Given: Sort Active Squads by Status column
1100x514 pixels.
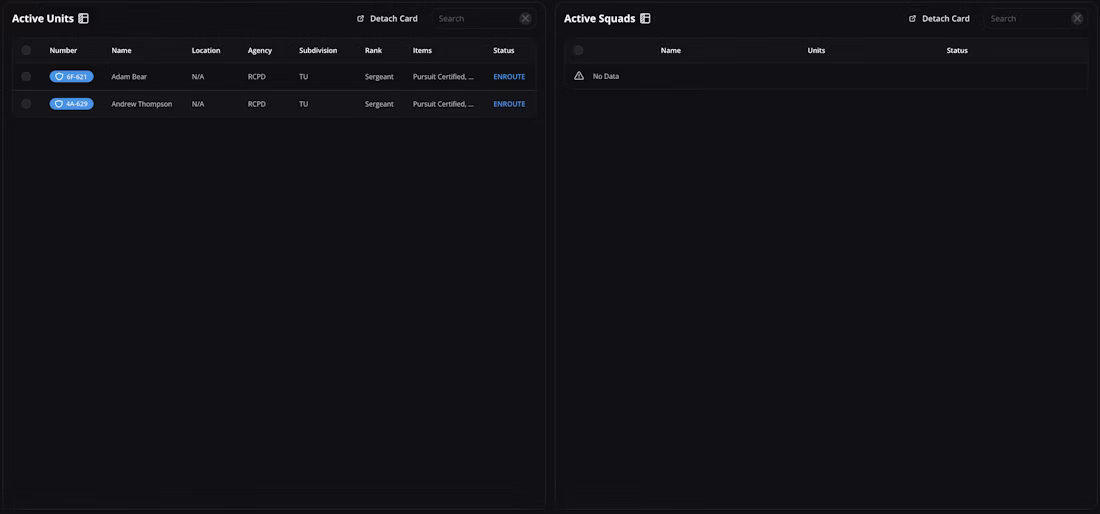Looking at the screenshot, I should (957, 50).
